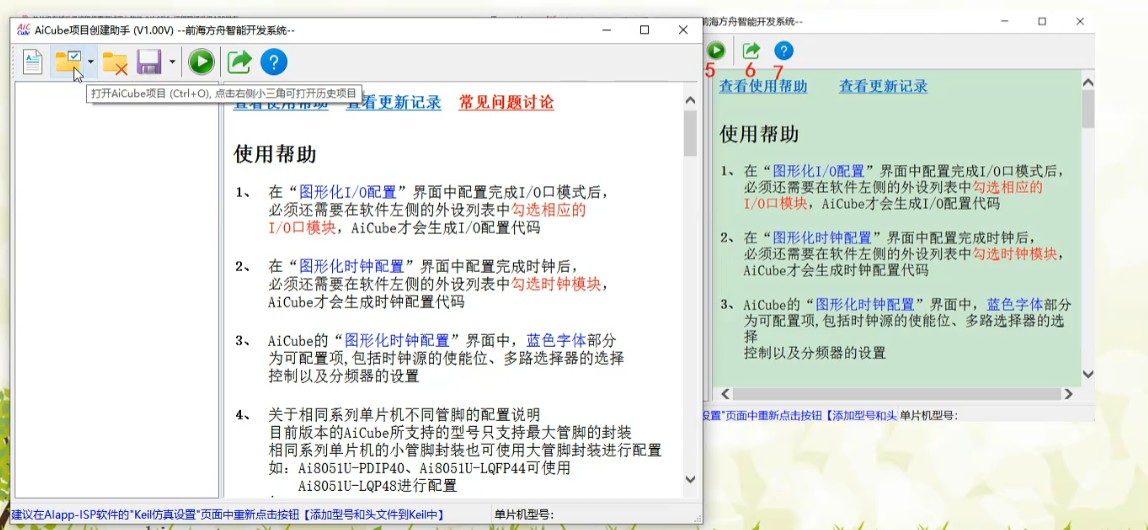Click the 使用帮助 heading in front window
Viewport: 1148px width, 530px height.
[275, 154]
